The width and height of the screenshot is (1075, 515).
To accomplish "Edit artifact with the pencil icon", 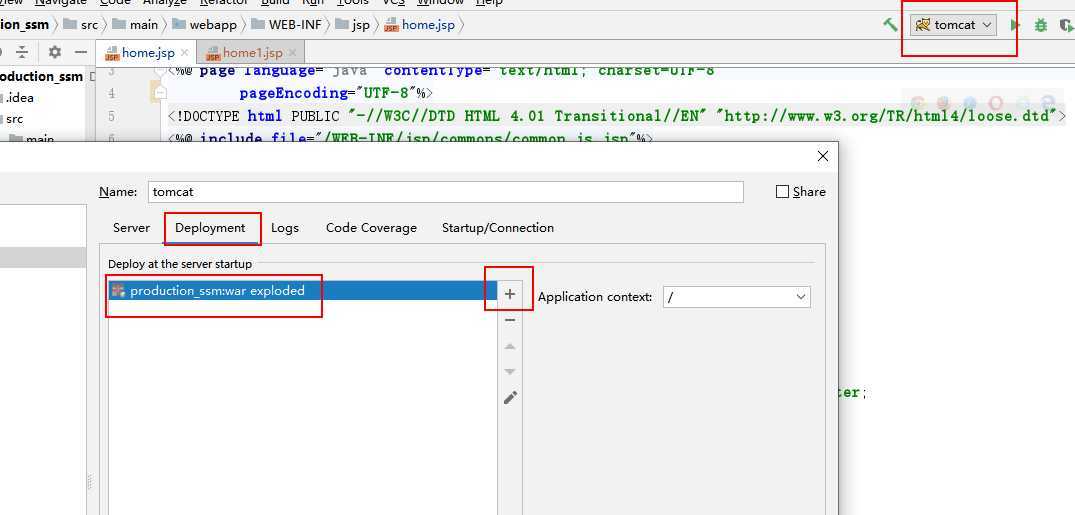I will click(510, 397).
